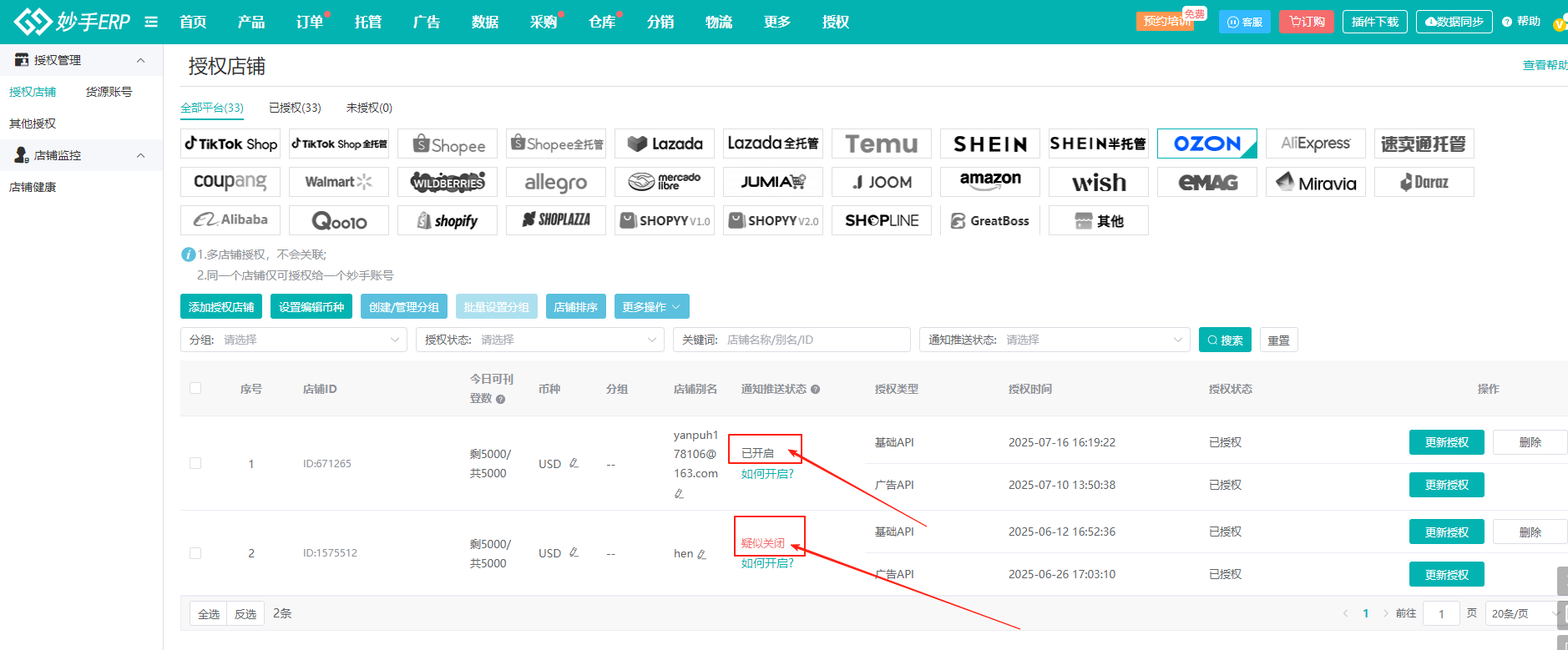Open the 订单 menu in top navigation

310,22
